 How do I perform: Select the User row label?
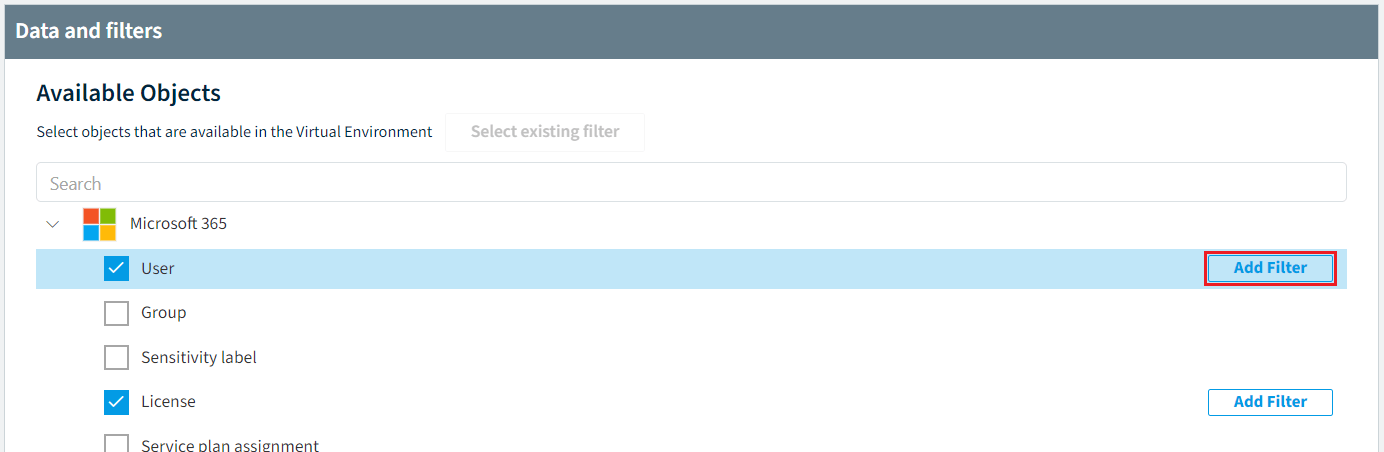158,269
